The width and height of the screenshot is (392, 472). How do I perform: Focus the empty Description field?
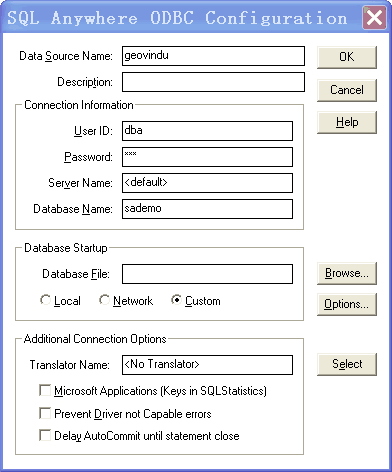pos(213,82)
